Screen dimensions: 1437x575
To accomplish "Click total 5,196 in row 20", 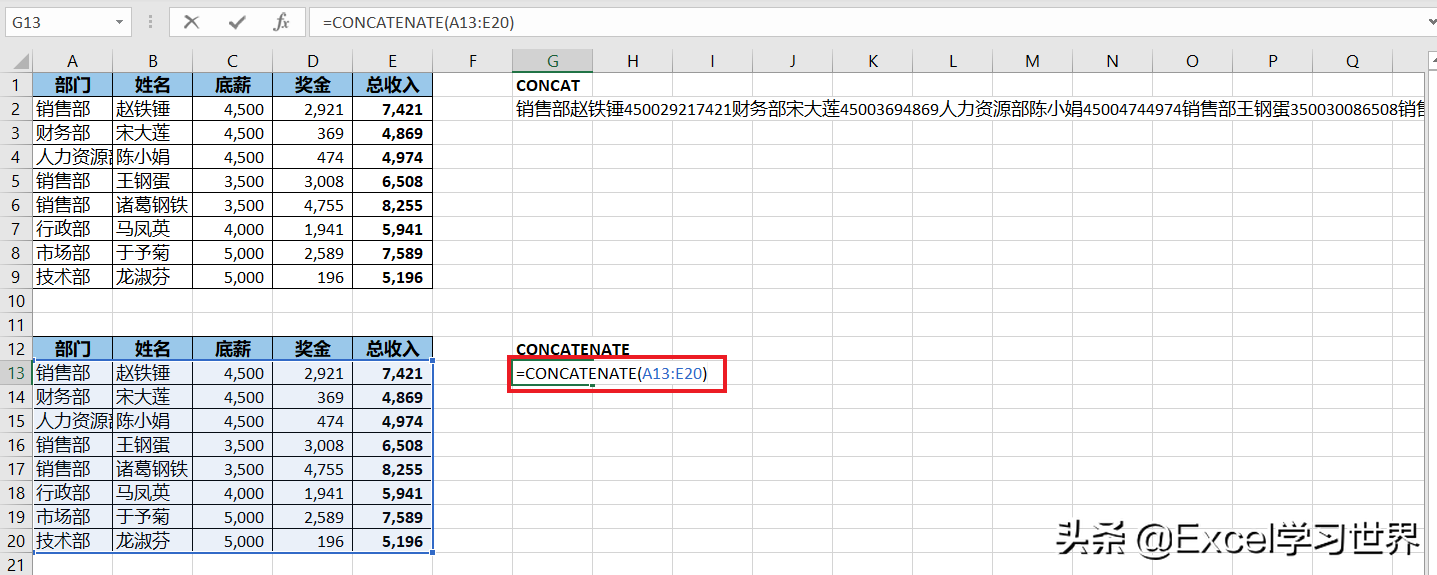I will point(393,541).
